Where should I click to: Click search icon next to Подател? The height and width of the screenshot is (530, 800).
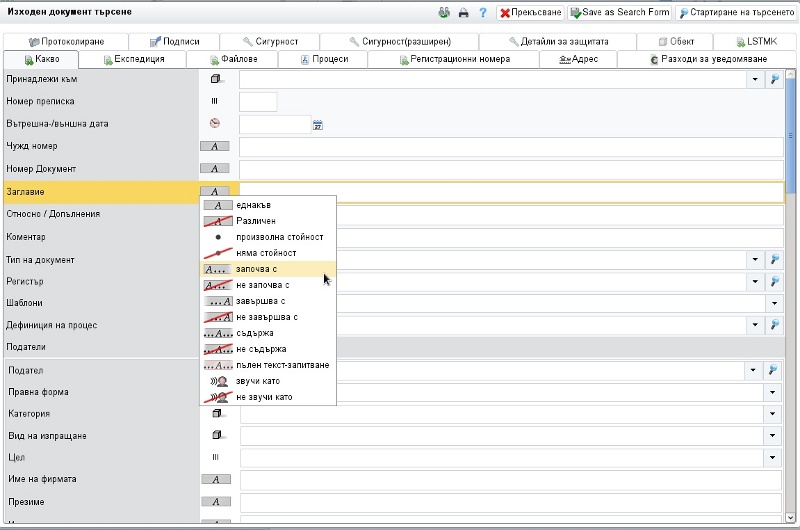pos(772,370)
